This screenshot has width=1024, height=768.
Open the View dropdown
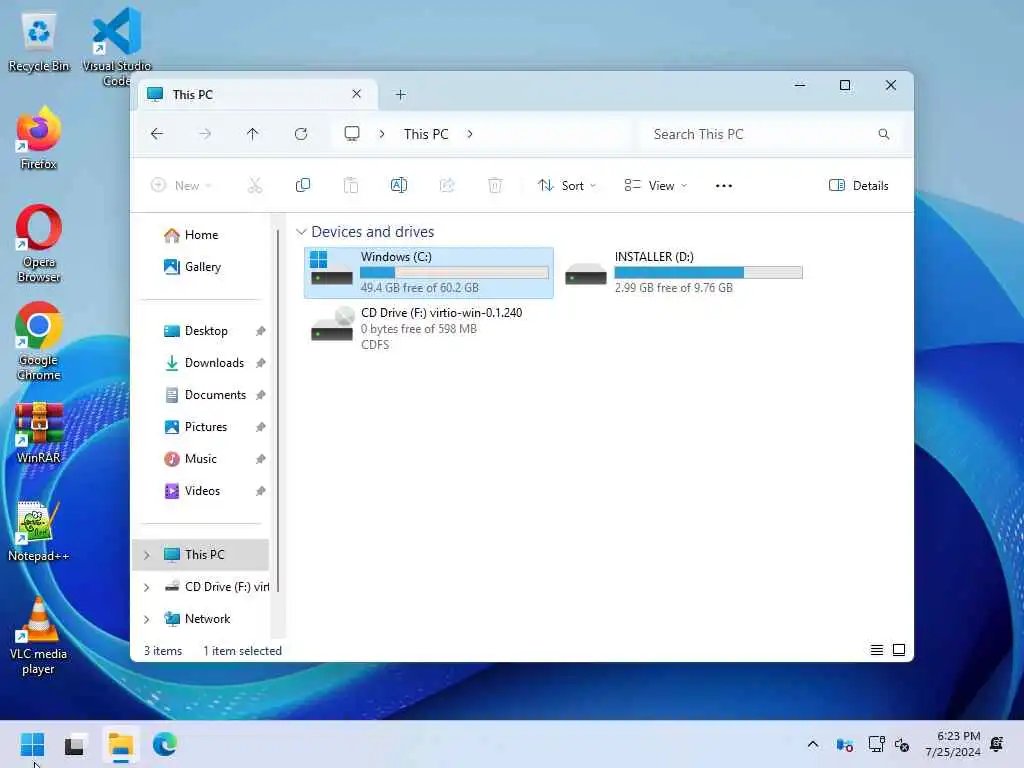point(655,185)
